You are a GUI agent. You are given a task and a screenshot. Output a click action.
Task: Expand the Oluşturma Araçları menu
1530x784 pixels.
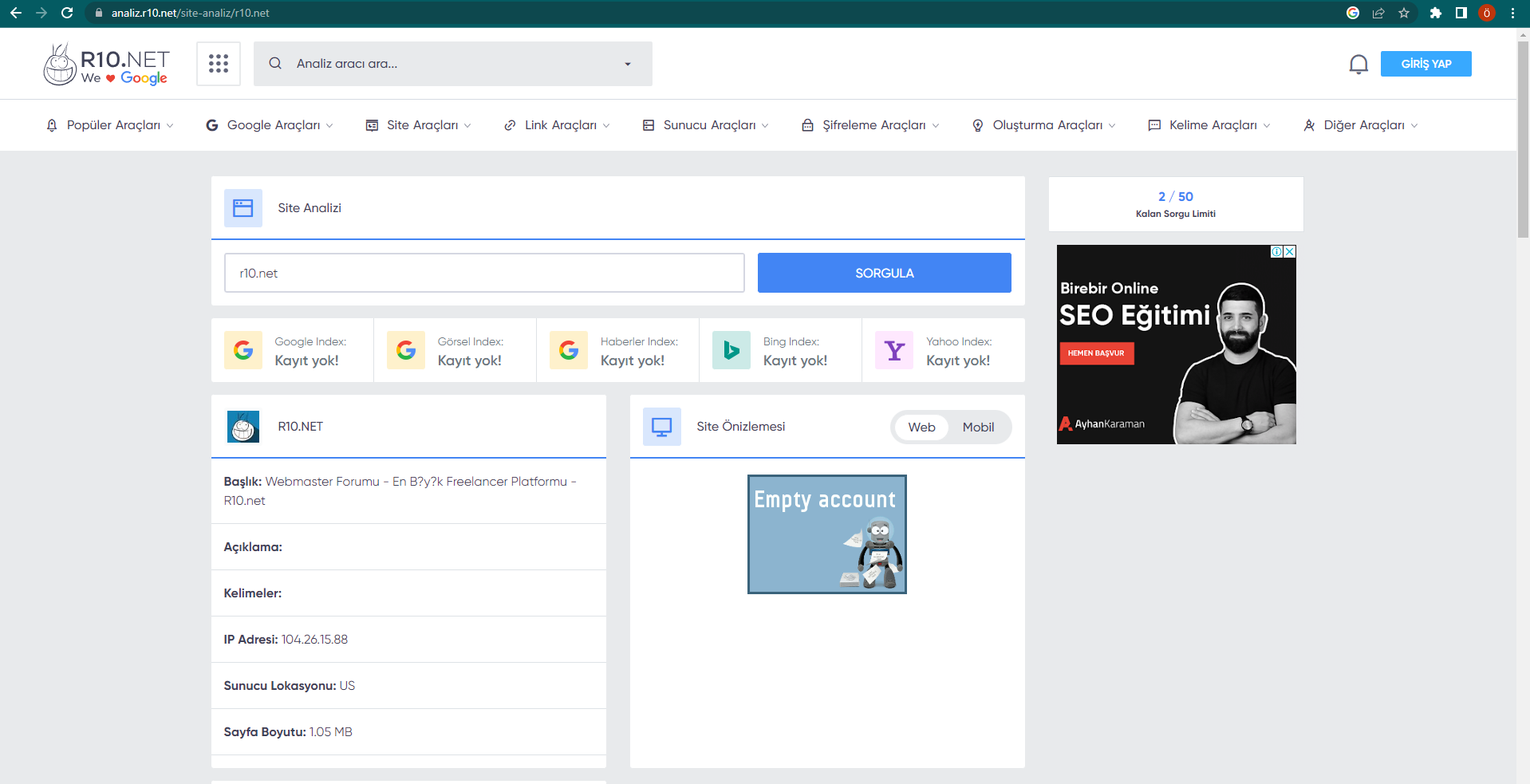(x=1044, y=125)
